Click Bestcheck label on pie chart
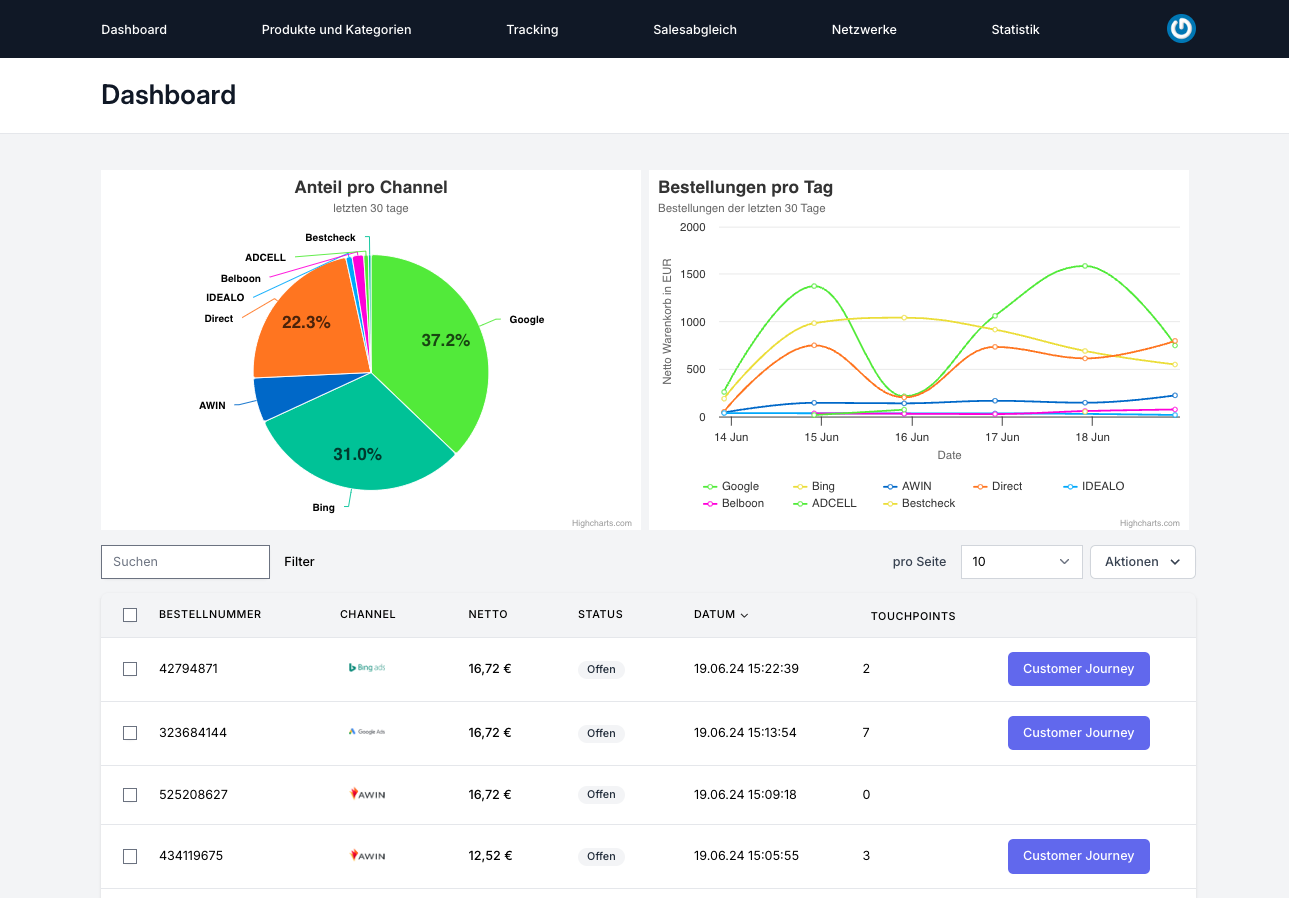Viewport: 1289px width, 898px height. 330,238
